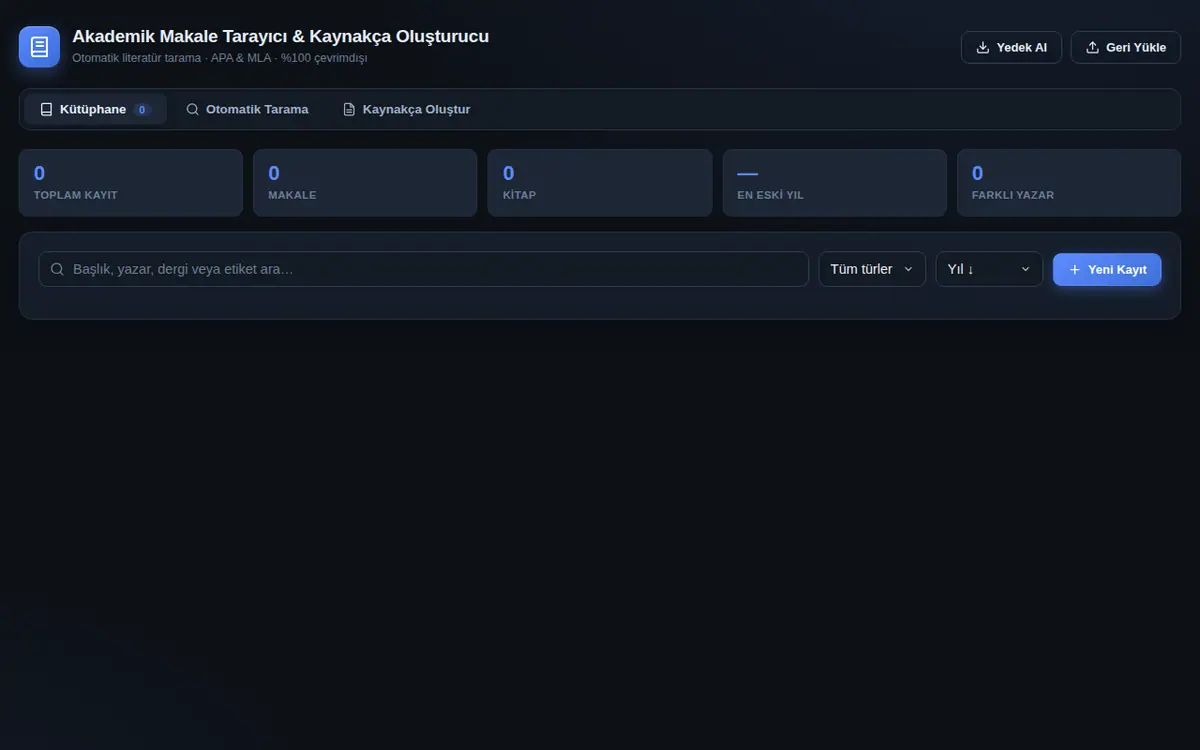Click the Kütüphane count badge showing 0
1200x750 pixels.
click(142, 110)
